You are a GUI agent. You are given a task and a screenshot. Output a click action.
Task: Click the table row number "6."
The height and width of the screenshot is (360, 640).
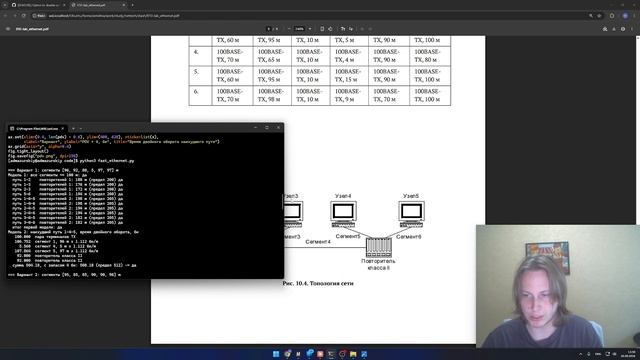click(196, 91)
